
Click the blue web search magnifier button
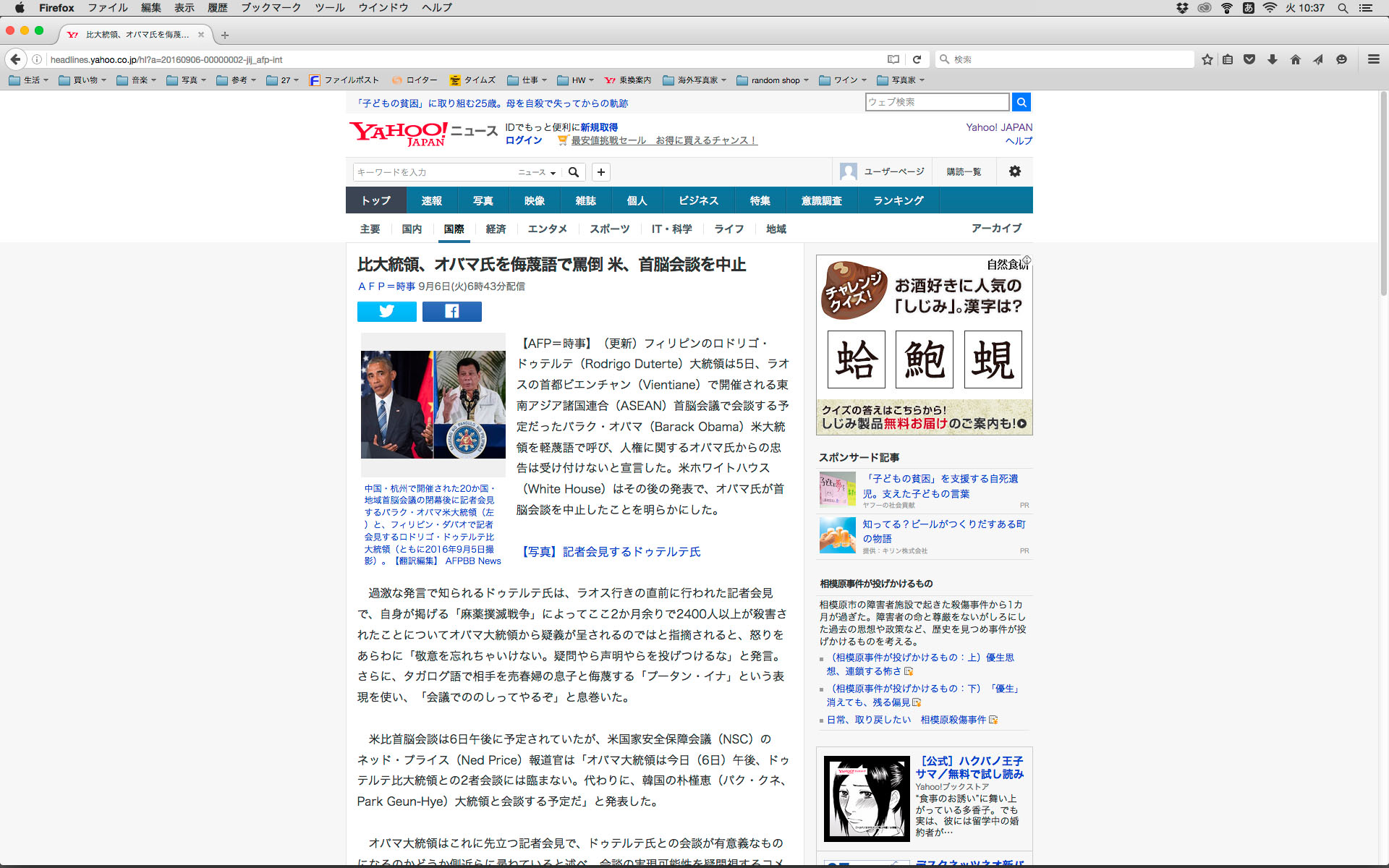pos(1021,102)
